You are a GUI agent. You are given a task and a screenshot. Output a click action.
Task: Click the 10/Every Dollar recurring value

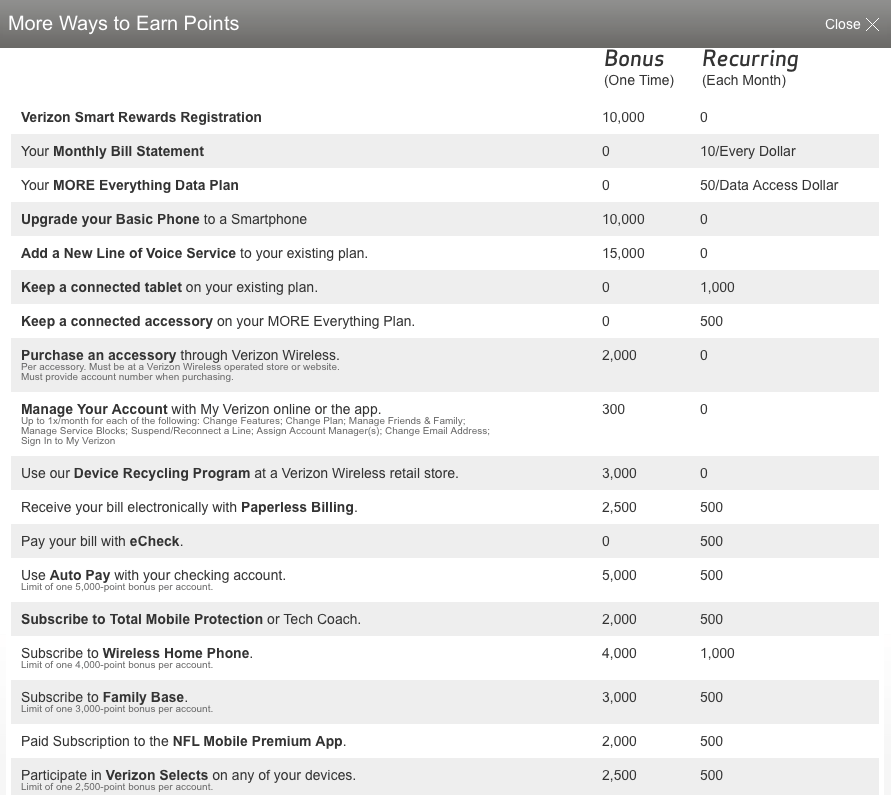tap(748, 151)
